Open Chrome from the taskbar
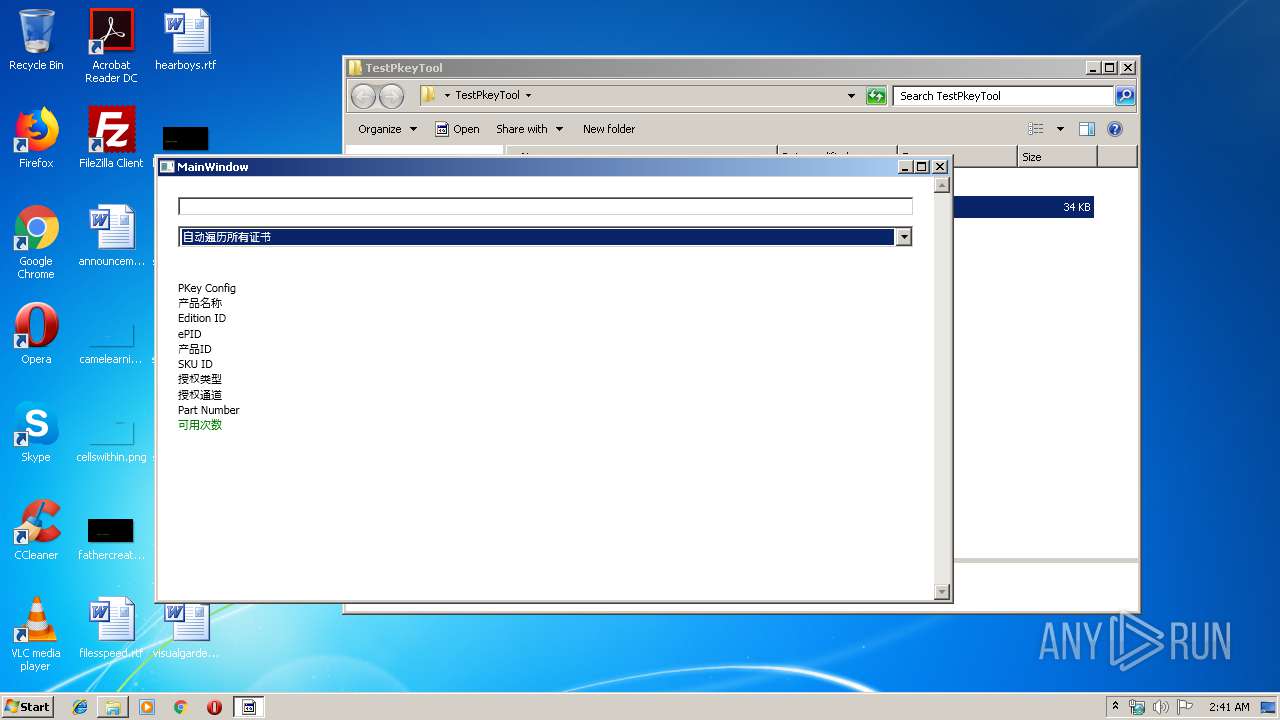Screen dimensions: 1280x720 click(x=180, y=707)
